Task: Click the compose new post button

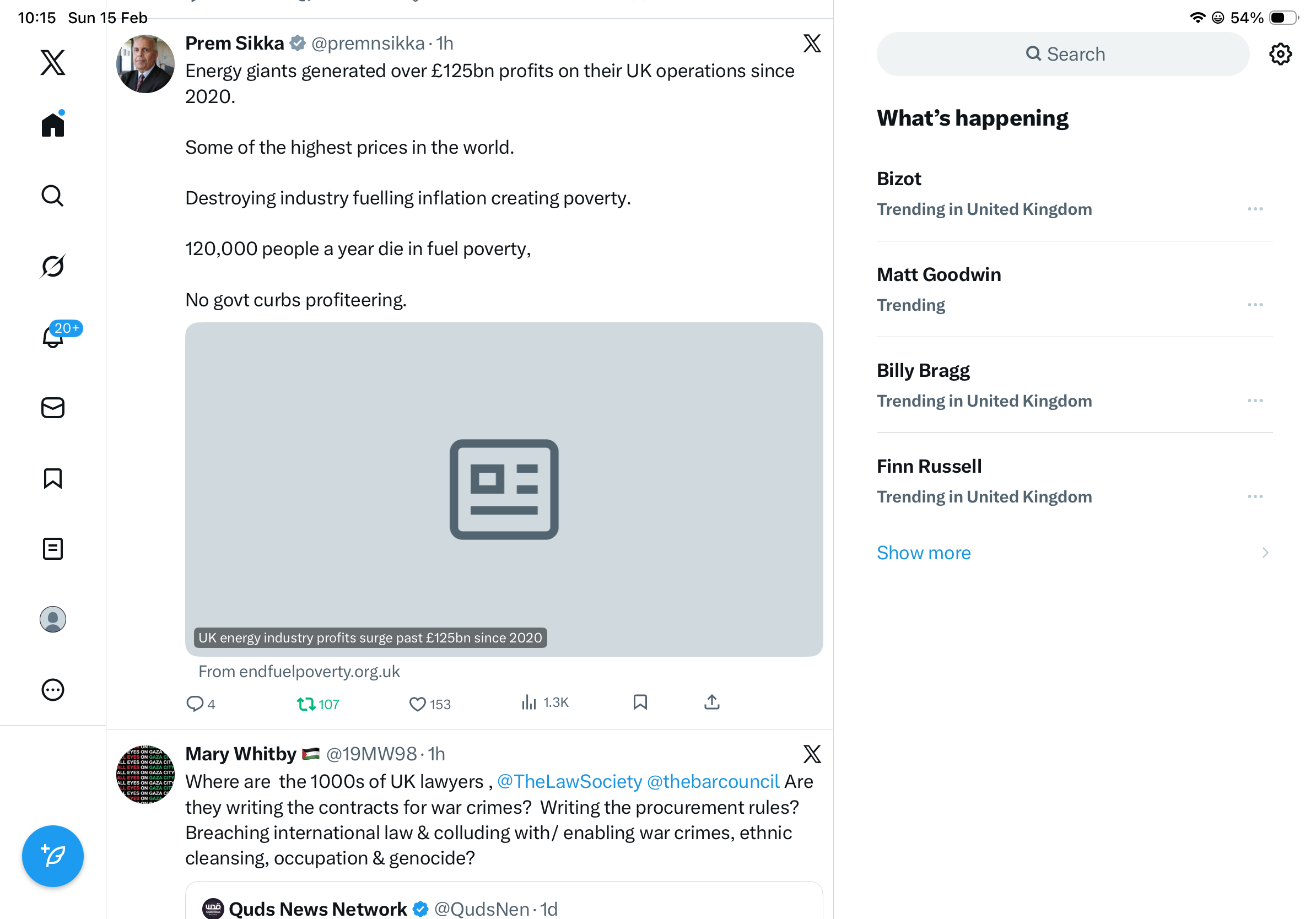Action: click(53, 856)
